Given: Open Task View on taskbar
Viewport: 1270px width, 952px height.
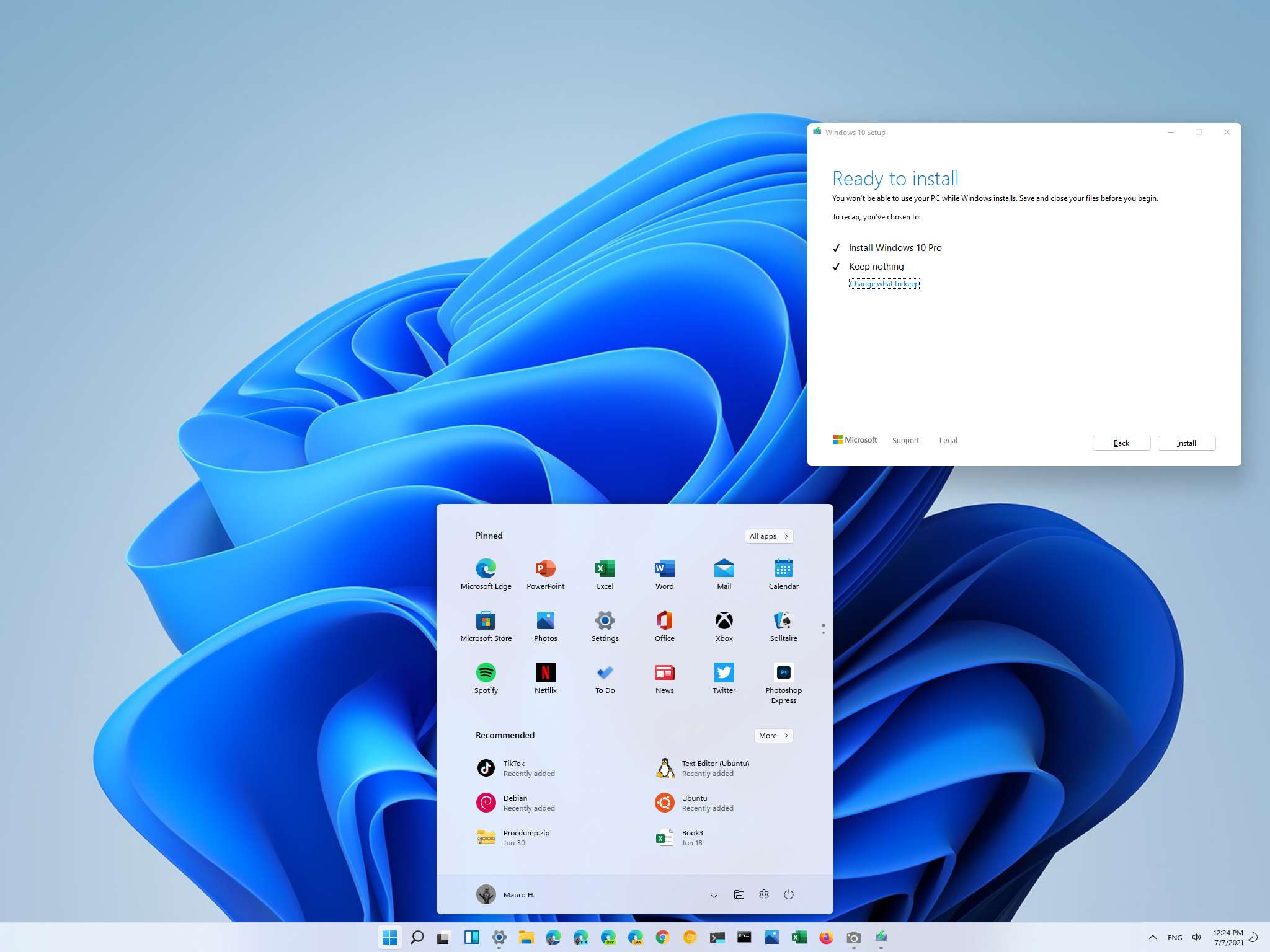Looking at the screenshot, I should [443, 938].
